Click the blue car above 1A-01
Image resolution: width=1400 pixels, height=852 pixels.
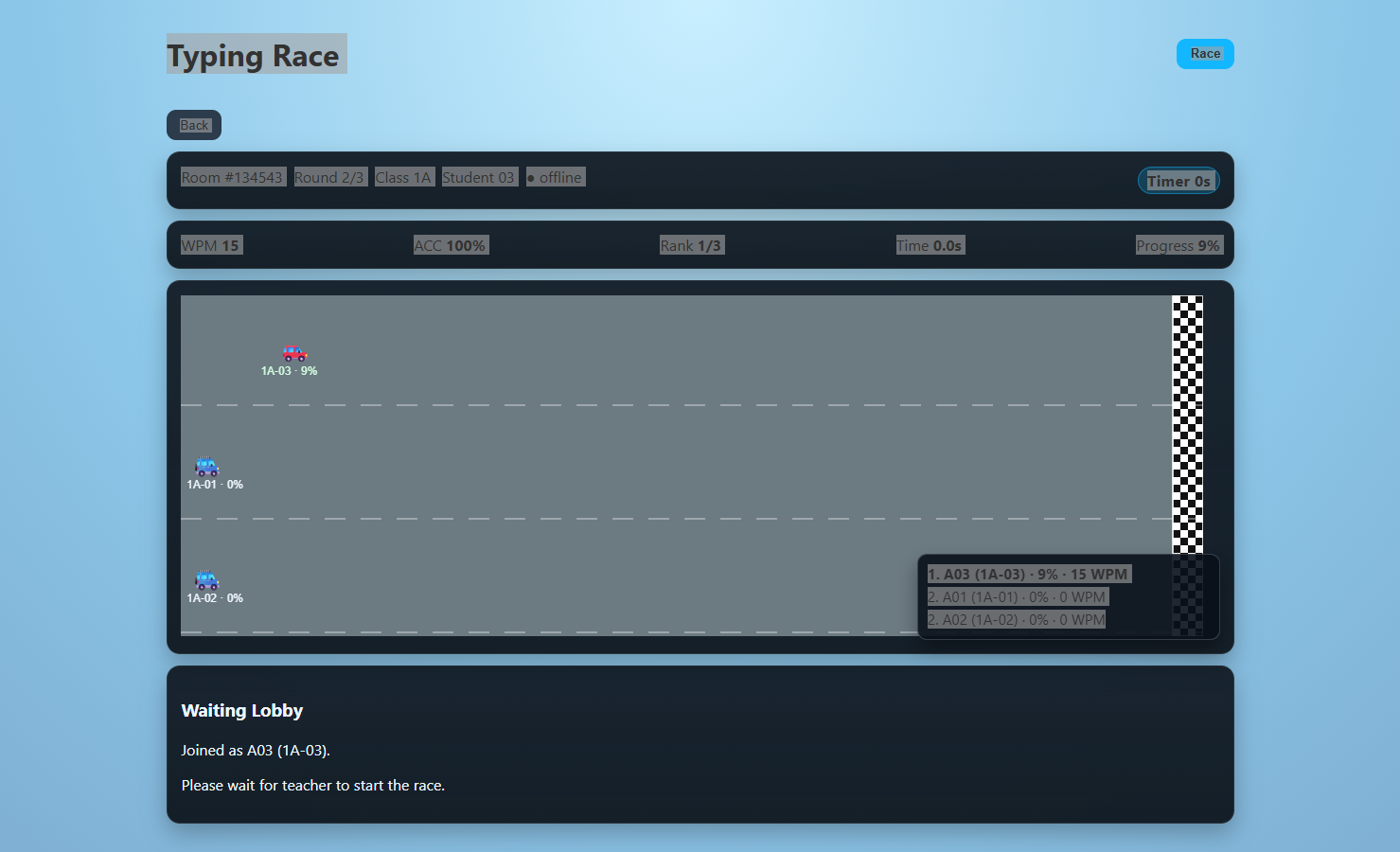[207, 467]
